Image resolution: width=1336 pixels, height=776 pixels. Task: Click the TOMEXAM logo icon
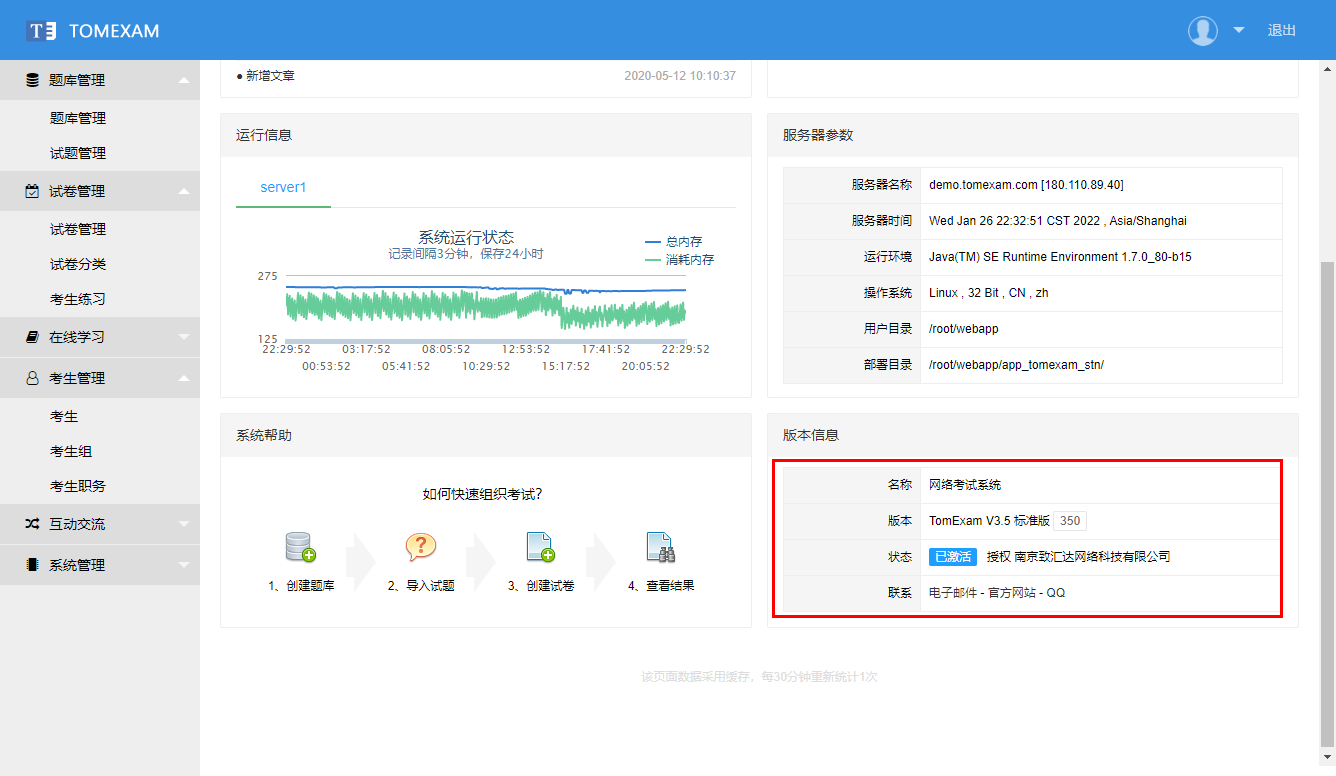pyautogui.click(x=42, y=30)
